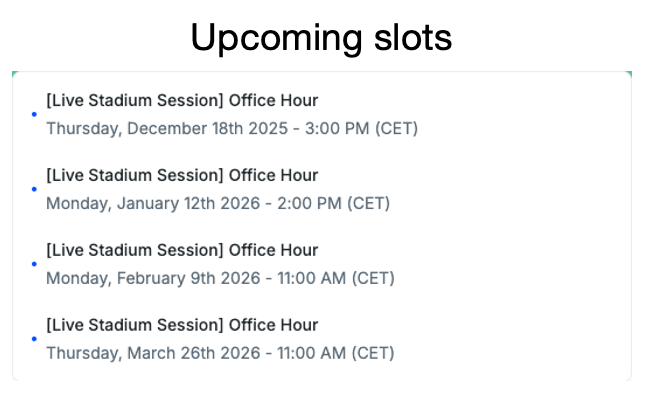This screenshot has height=408, width=645.
Task: Click the bullet dot beside the February 9th slot
Action: [34, 264]
